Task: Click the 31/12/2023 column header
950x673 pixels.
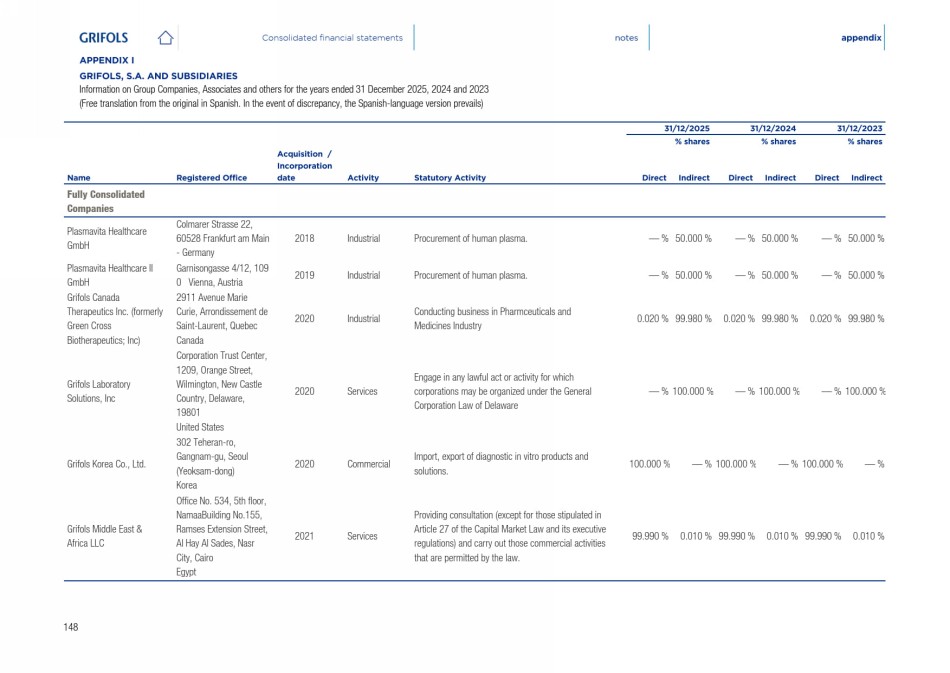Action: [860, 129]
